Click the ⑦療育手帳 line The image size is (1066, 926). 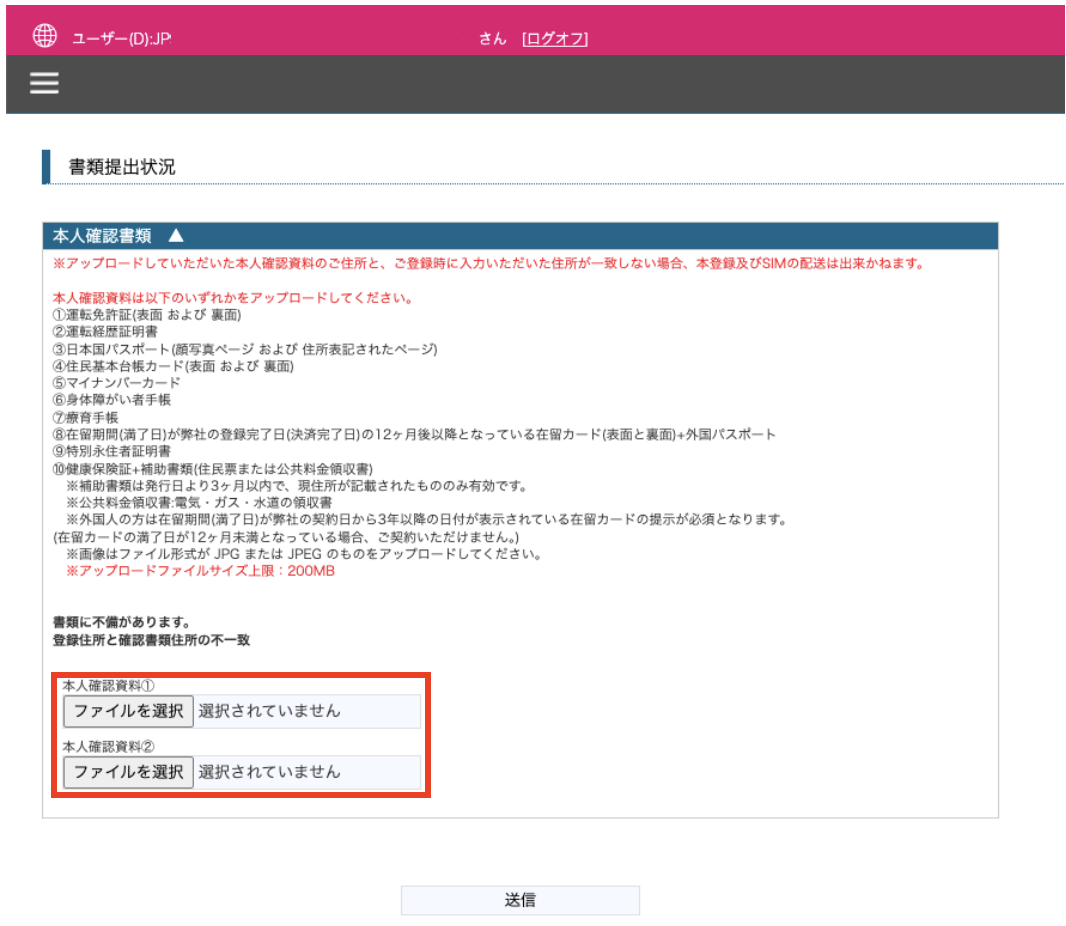coord(85,417)
